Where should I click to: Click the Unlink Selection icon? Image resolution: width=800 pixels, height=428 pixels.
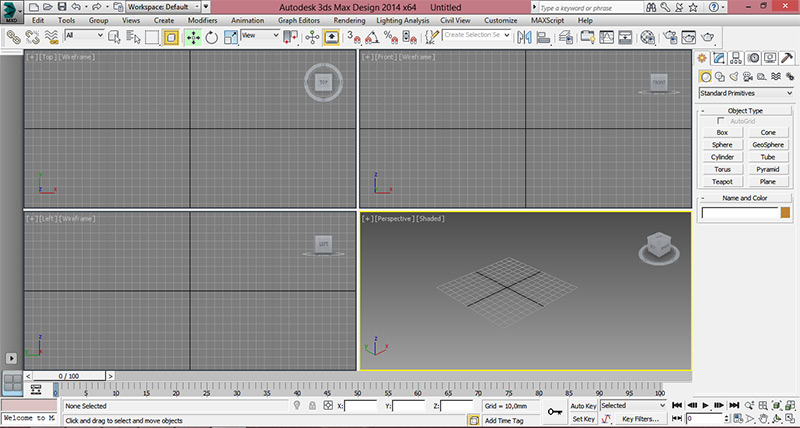[32, 37]
